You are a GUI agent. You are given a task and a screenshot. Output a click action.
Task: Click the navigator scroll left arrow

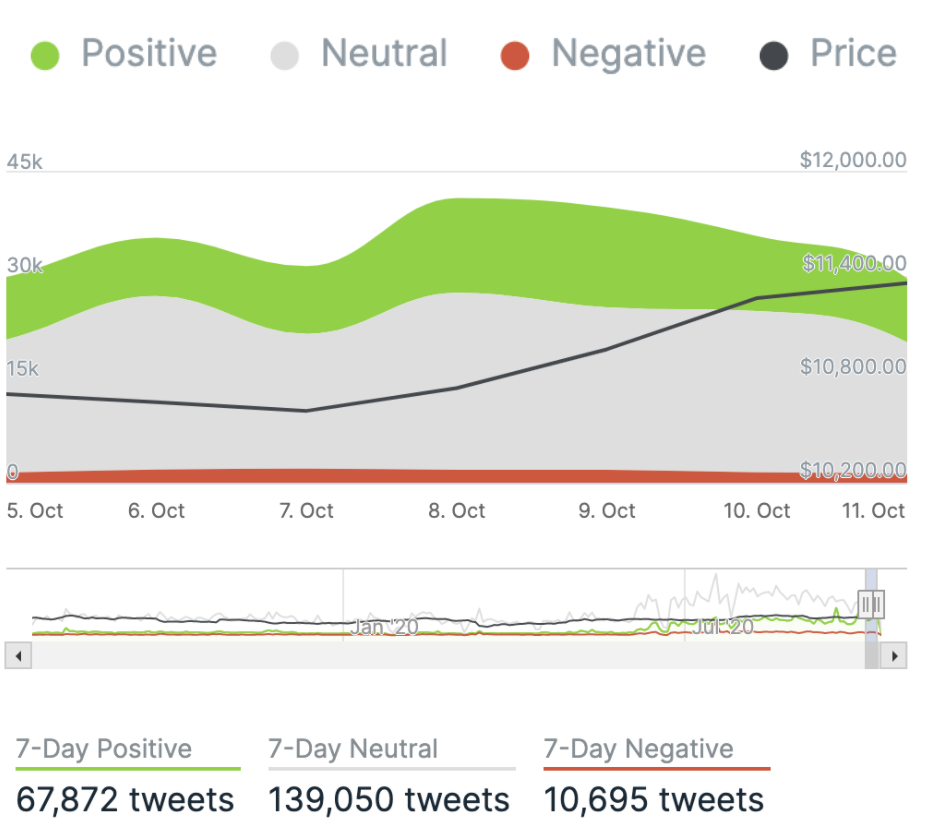[x=19, y=657]
